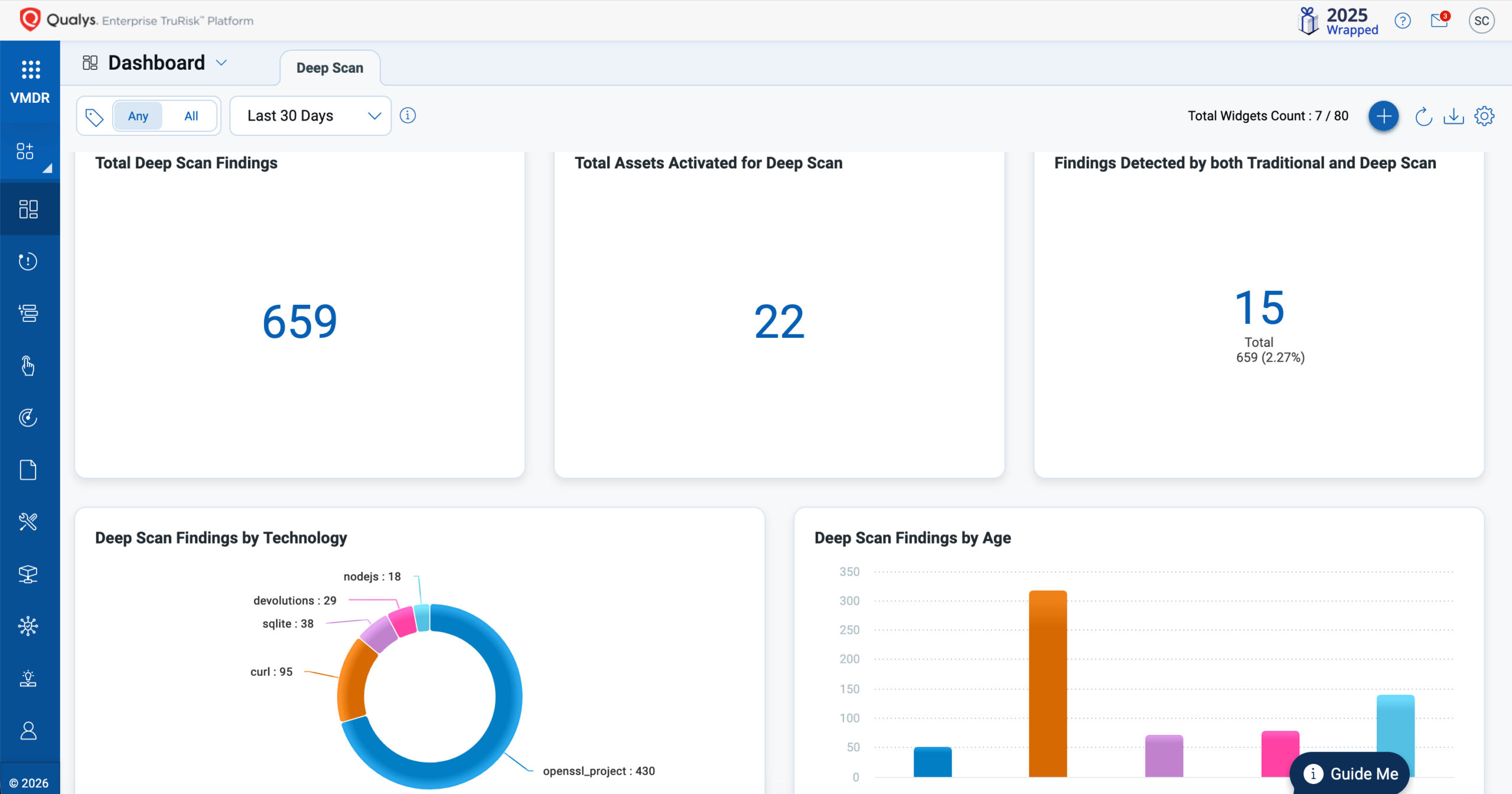Open the SC user profile menu
The width and height of the screenshot is (1512, 794).
pyautogui.click(x=1481, y=21)
